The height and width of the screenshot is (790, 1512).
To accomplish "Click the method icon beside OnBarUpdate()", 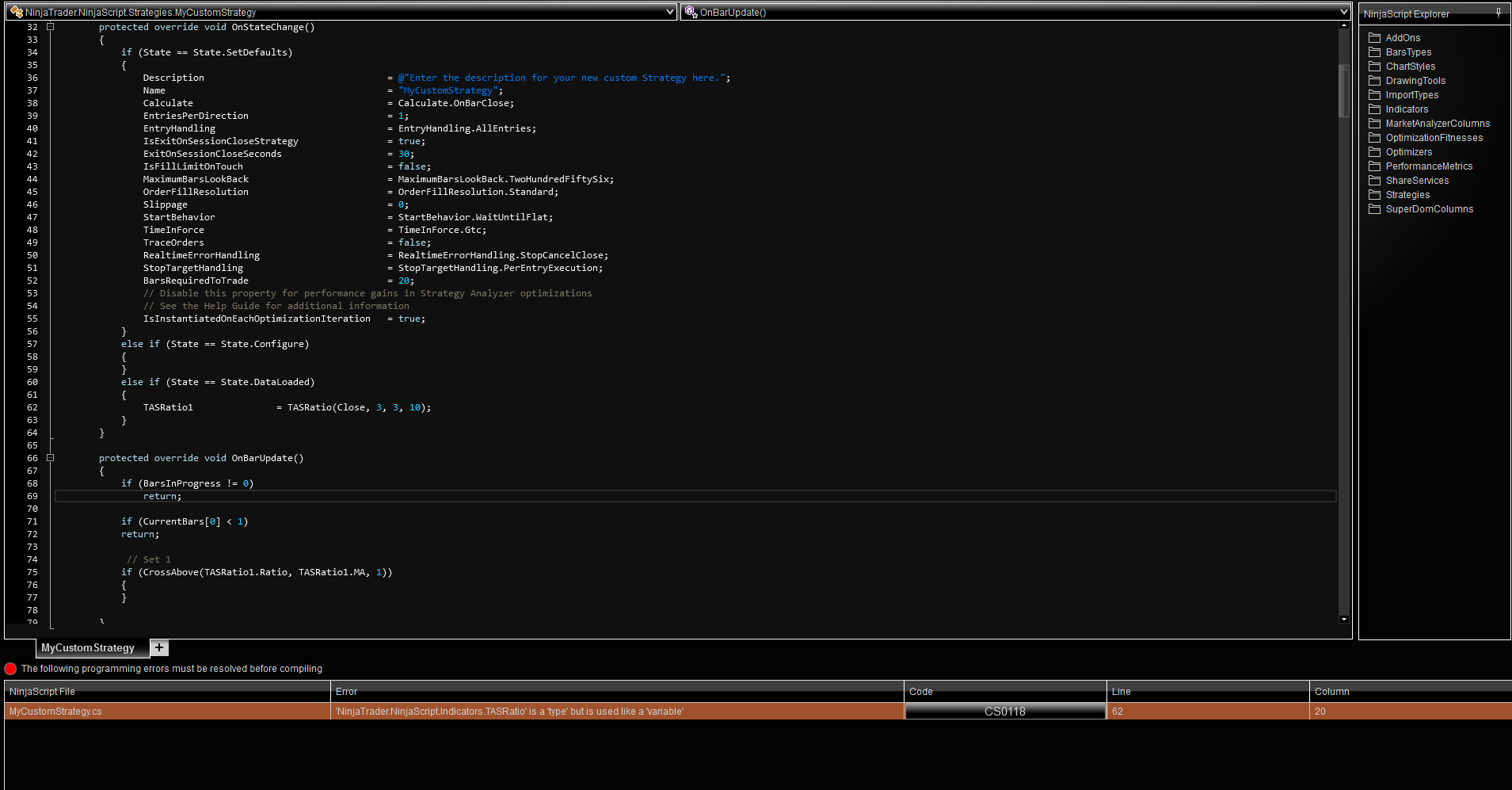I will click(x=691, y=12).
